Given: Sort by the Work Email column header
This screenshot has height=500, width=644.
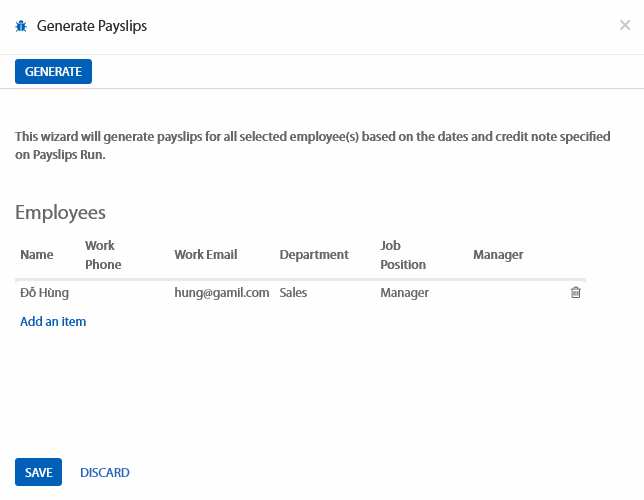Looking at the screenshot, I should click(x=206, y=255).
